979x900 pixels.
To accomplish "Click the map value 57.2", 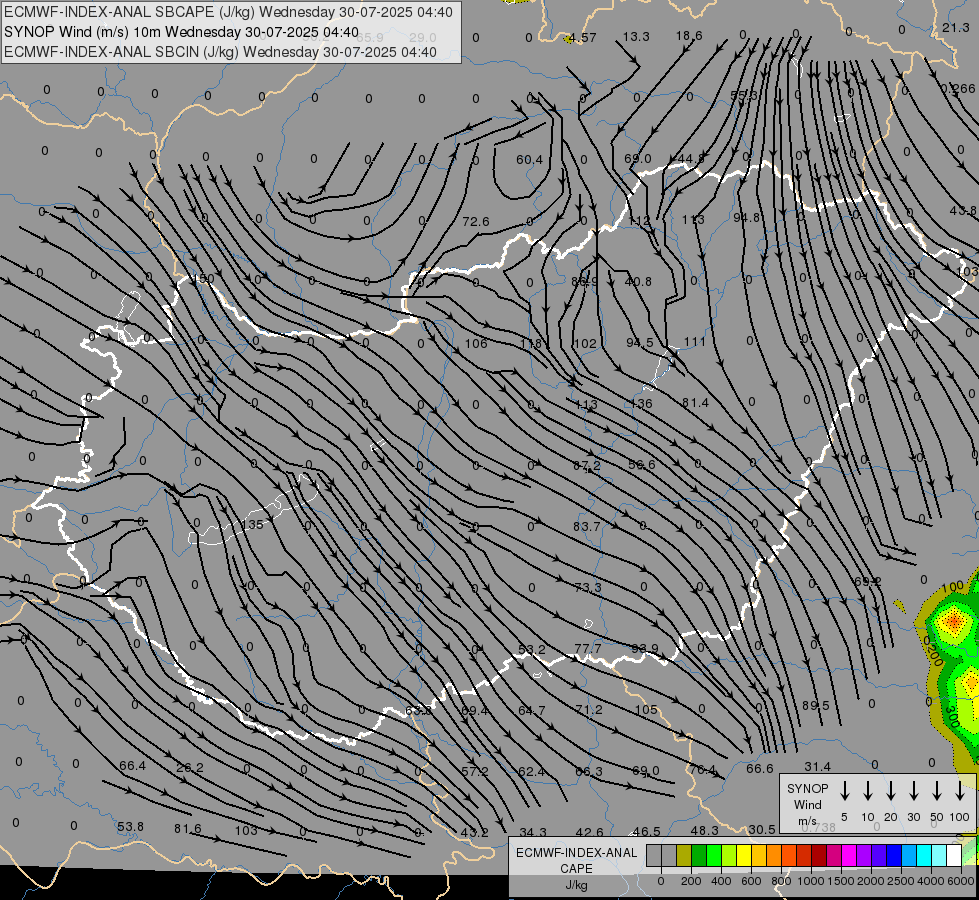I will point(475,771).
